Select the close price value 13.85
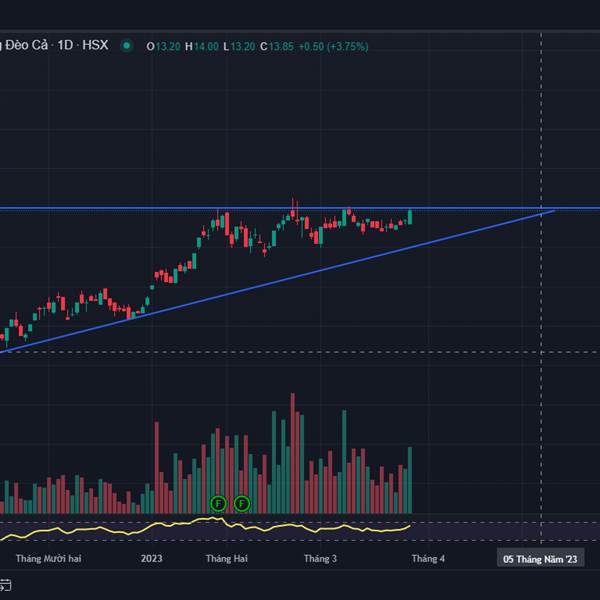The image size is (600, 600). click(281, 47)
